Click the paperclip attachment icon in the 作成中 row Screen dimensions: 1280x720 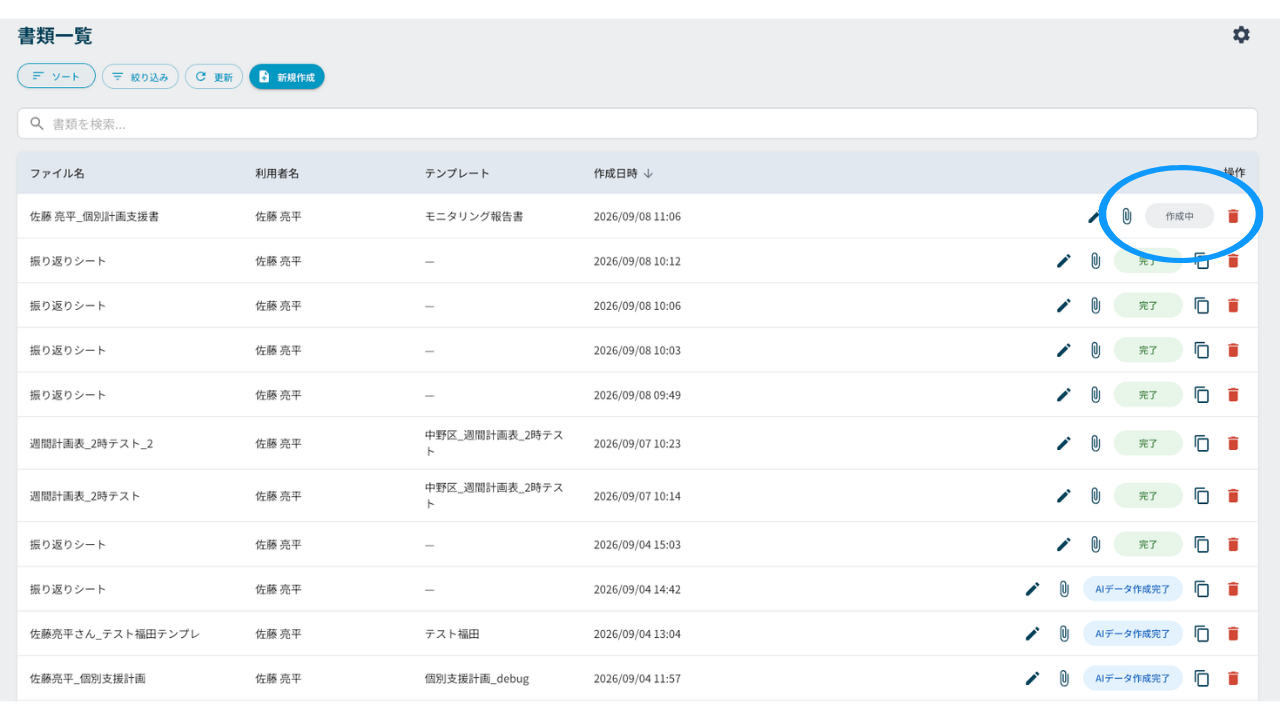point(1127,216)
